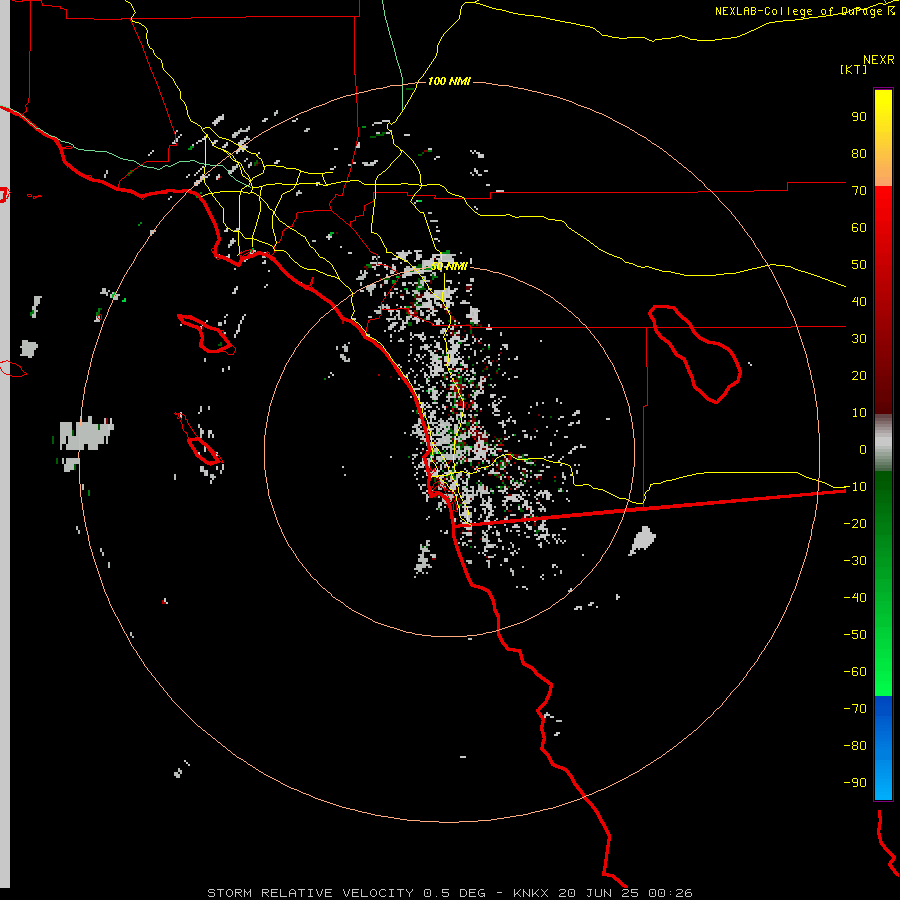Select the gray zero-velocity segment of the scale
Screen dimensions: 900x900
[x=883, y=443]
